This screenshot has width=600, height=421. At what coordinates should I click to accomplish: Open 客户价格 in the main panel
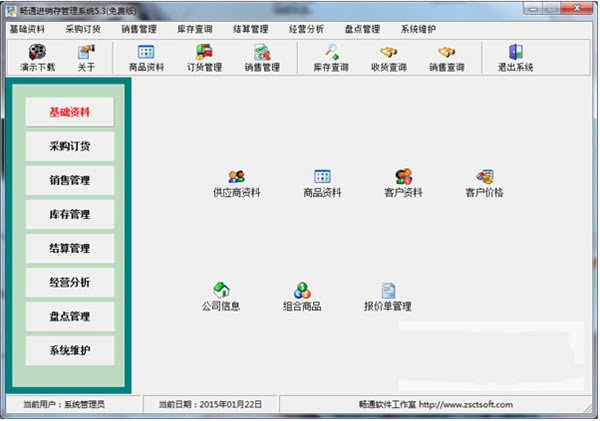click(x=484, y=184)
